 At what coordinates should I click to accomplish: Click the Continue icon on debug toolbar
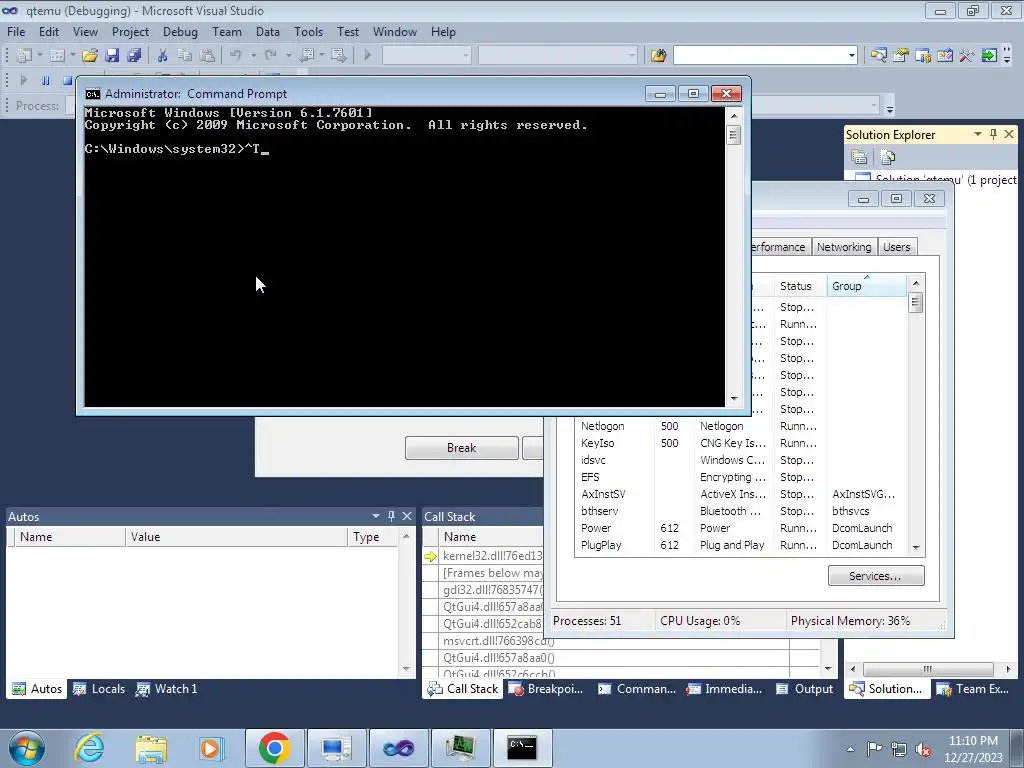pos(24,80)
